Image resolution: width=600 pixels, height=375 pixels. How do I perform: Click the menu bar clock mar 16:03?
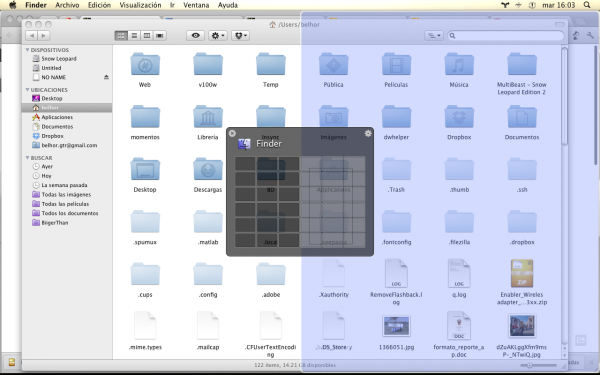point(558,5)
